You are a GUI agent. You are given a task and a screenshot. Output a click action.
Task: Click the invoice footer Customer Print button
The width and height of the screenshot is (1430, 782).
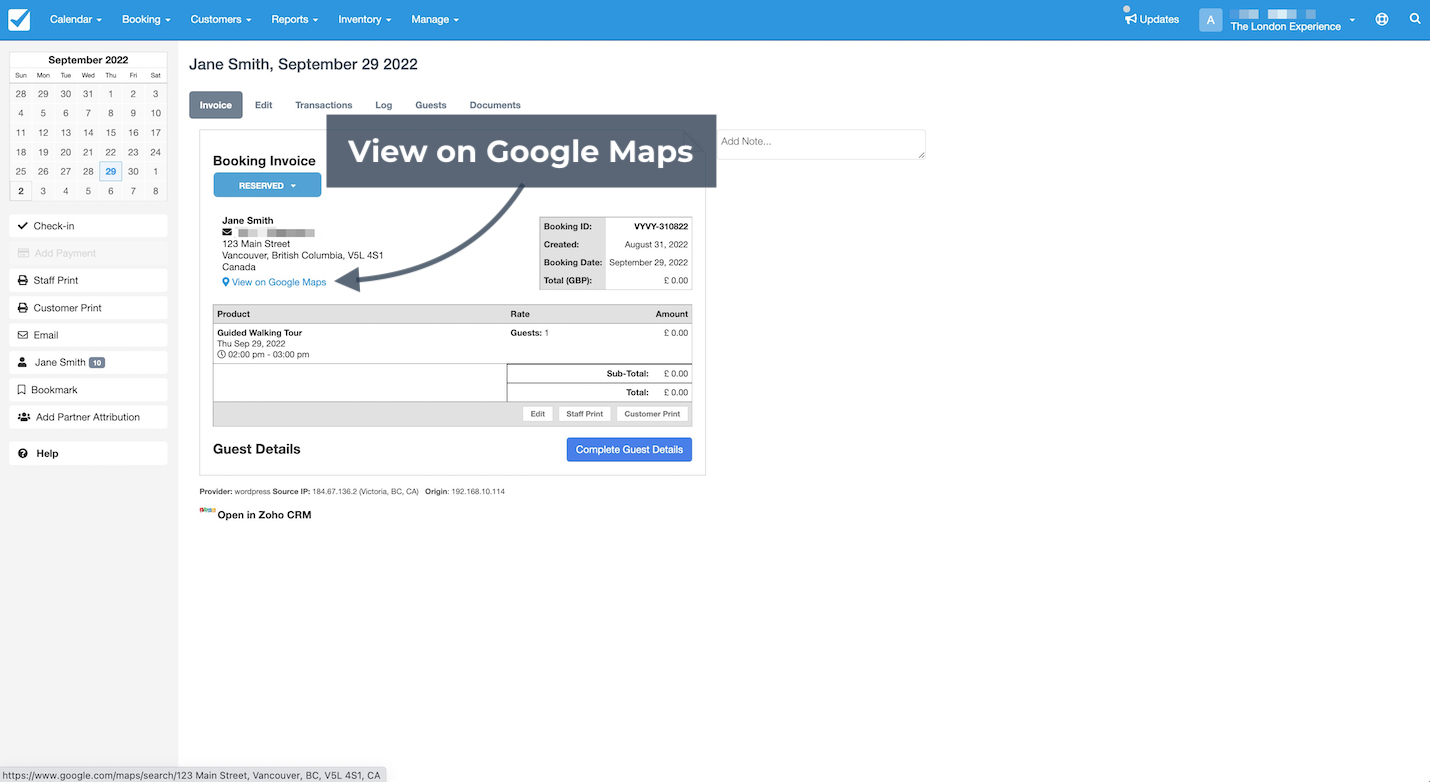[x=652, y=414]
